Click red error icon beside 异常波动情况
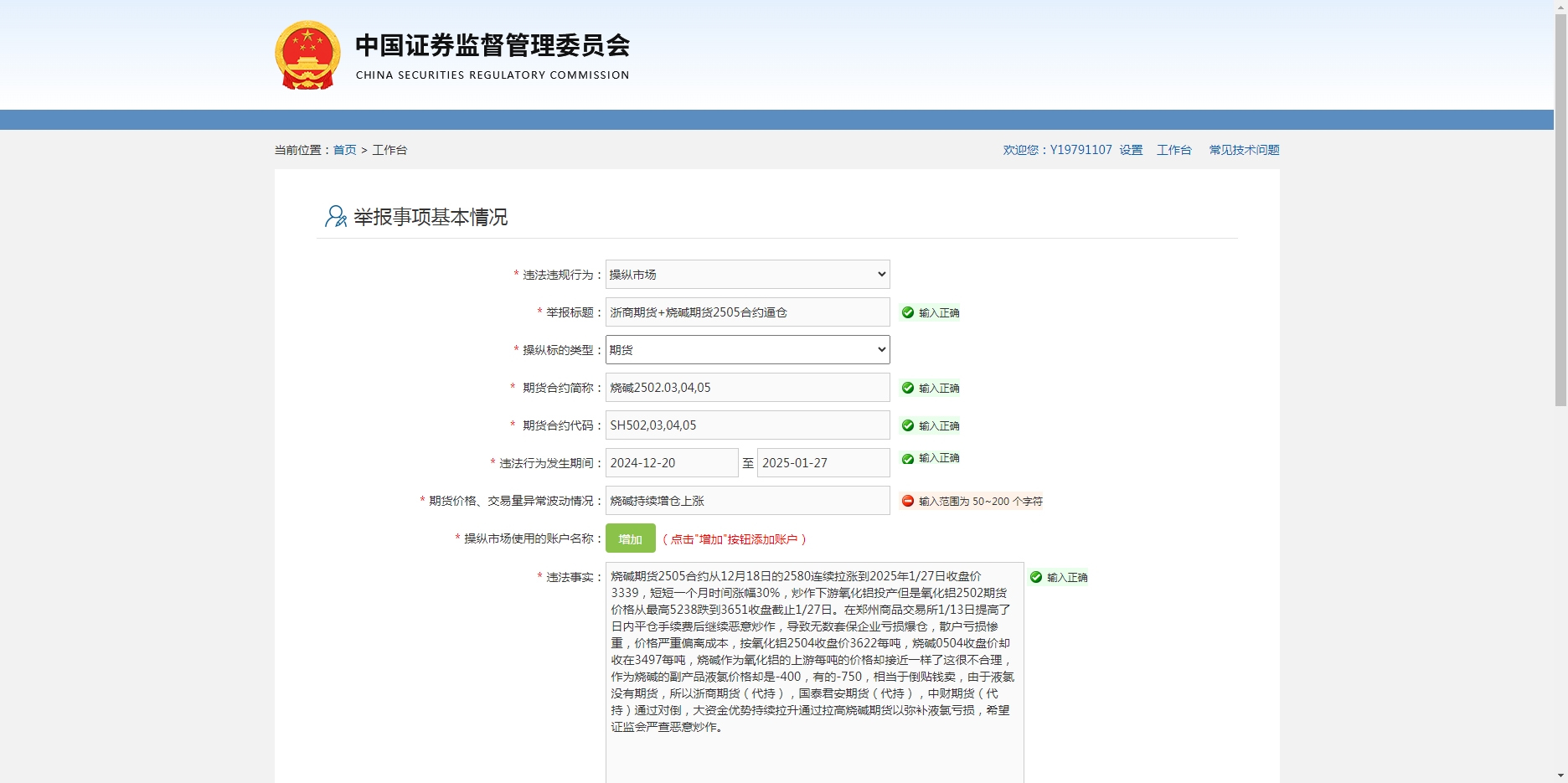Viewport: 1568px width, 783px height. (x=908, y=501)
